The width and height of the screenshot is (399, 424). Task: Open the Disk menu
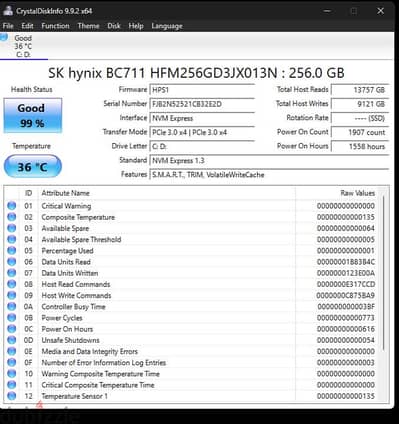(114, 26)
